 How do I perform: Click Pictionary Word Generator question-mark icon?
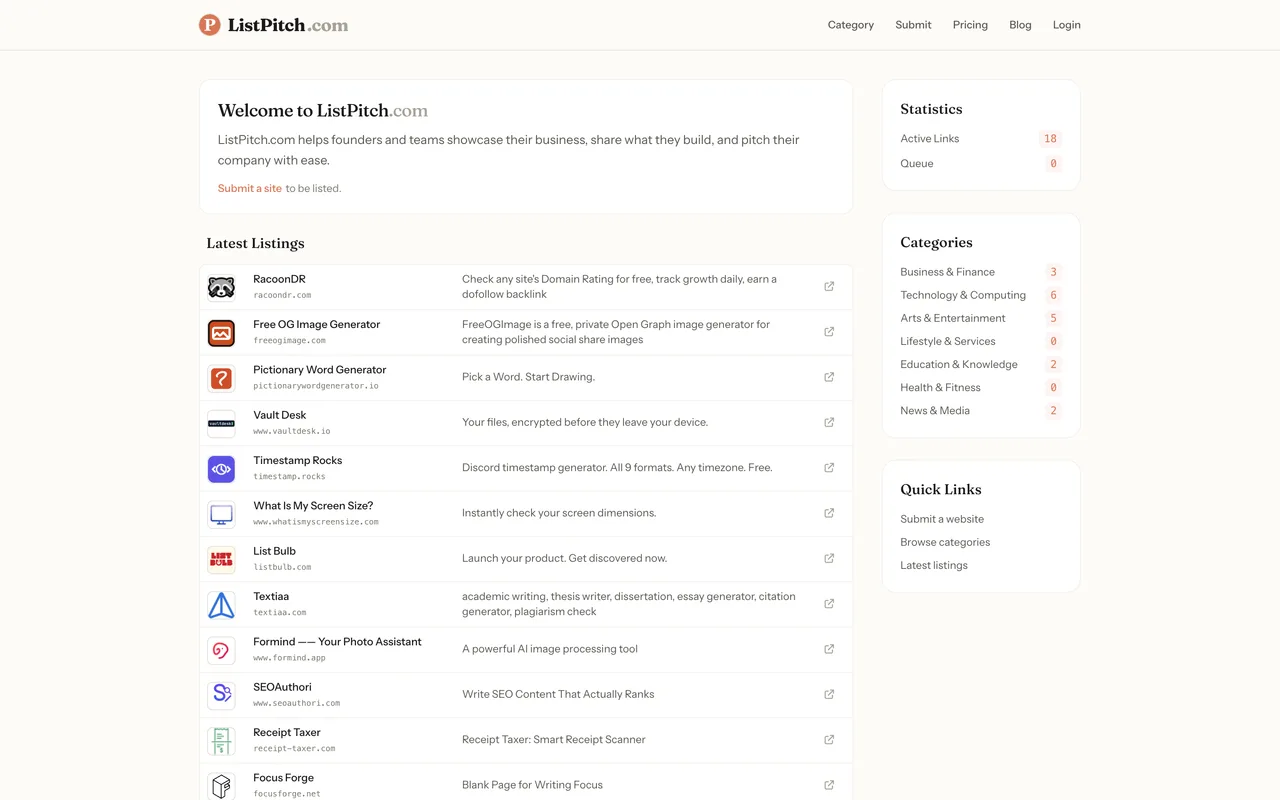(221, 378)
